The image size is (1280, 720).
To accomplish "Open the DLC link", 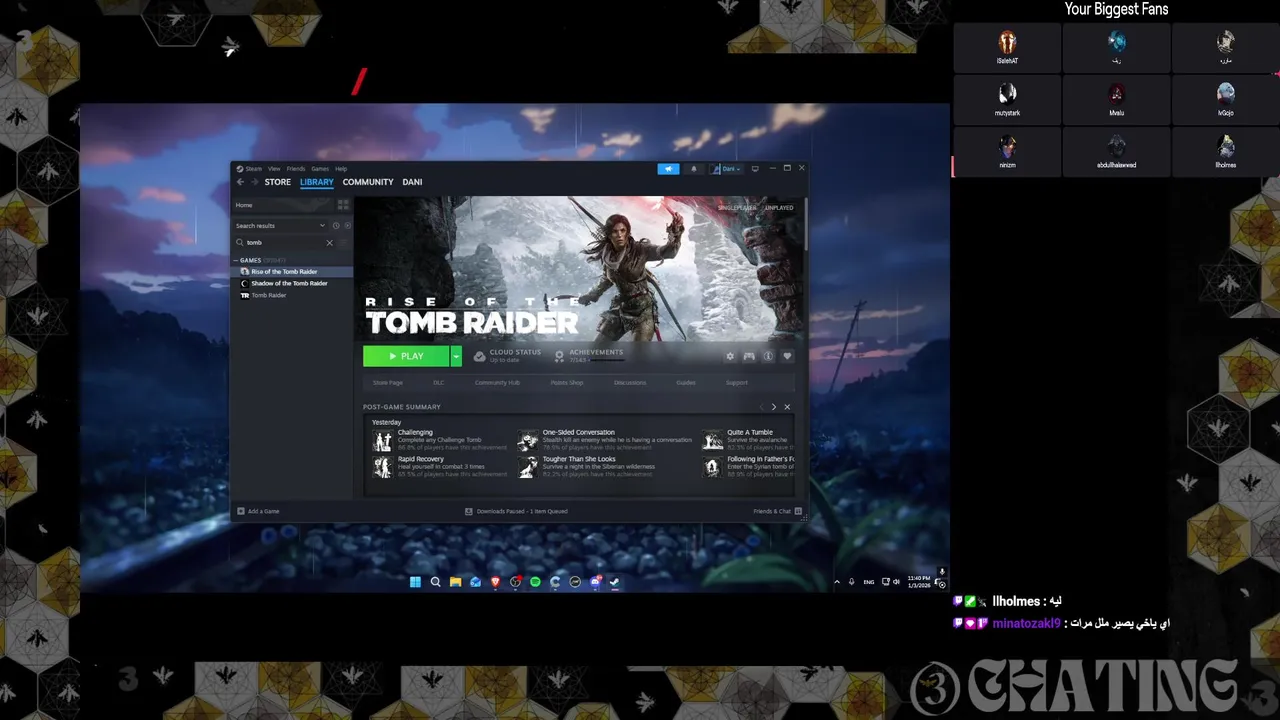I will click(x=439, y=383).
